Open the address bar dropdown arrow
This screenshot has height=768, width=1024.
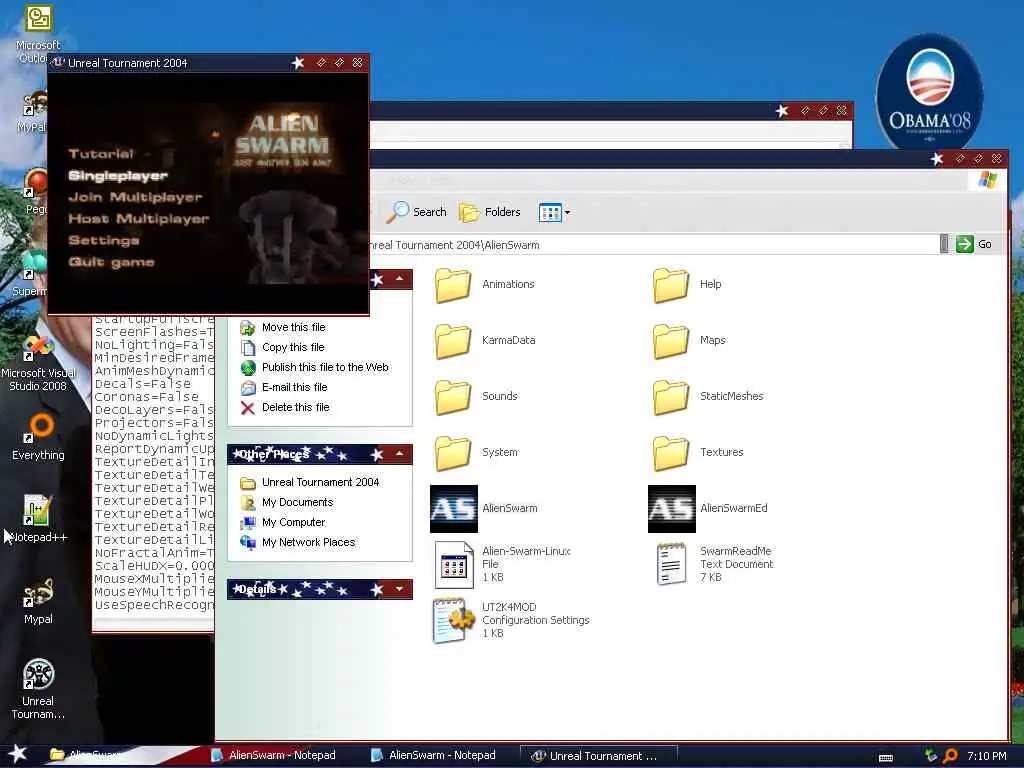click(x=944, y=244)
